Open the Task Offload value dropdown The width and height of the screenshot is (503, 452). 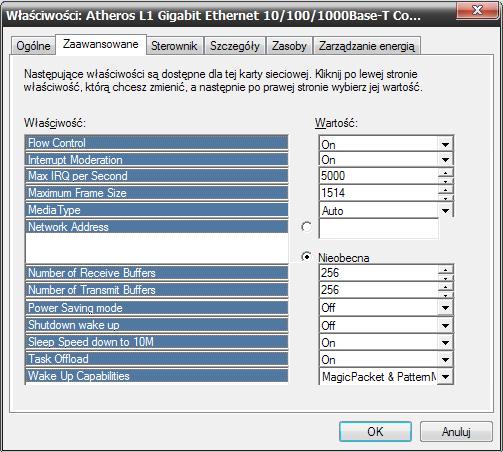445,360
